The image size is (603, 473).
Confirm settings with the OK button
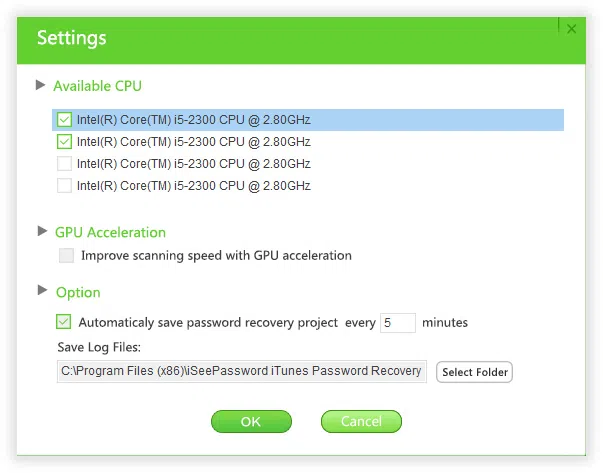point(250,421)
